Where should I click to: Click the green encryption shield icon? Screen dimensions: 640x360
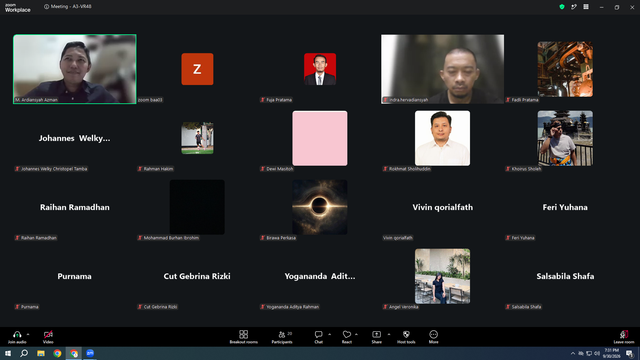[x=562, y=7]
